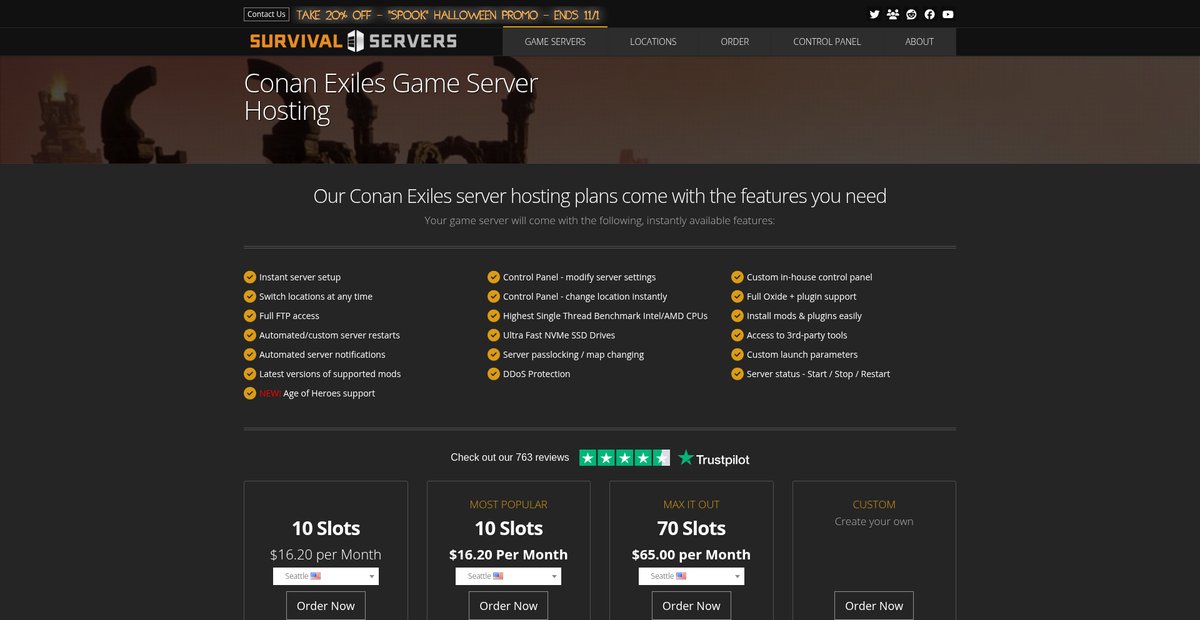This screenshot has width=1200, height=620.
Task: Click checkmark icon beside DDoS Protection
Action: (494, 374)
